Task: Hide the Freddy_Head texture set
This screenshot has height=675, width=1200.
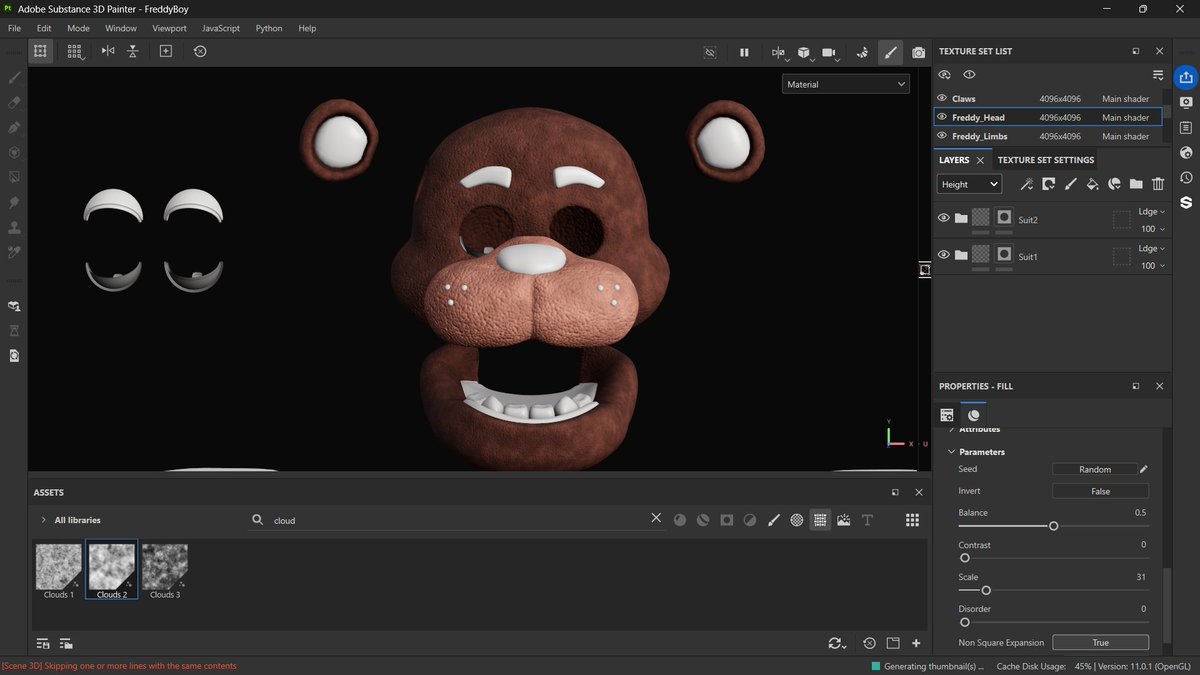Action: click(942, 117)
